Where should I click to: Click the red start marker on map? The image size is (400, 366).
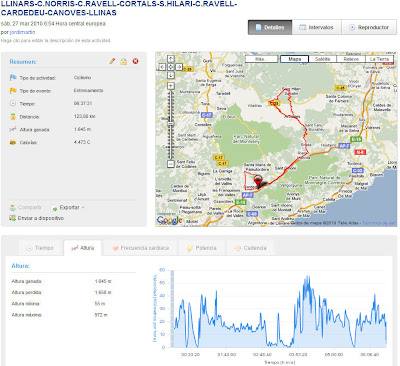[x=258, y=182]
